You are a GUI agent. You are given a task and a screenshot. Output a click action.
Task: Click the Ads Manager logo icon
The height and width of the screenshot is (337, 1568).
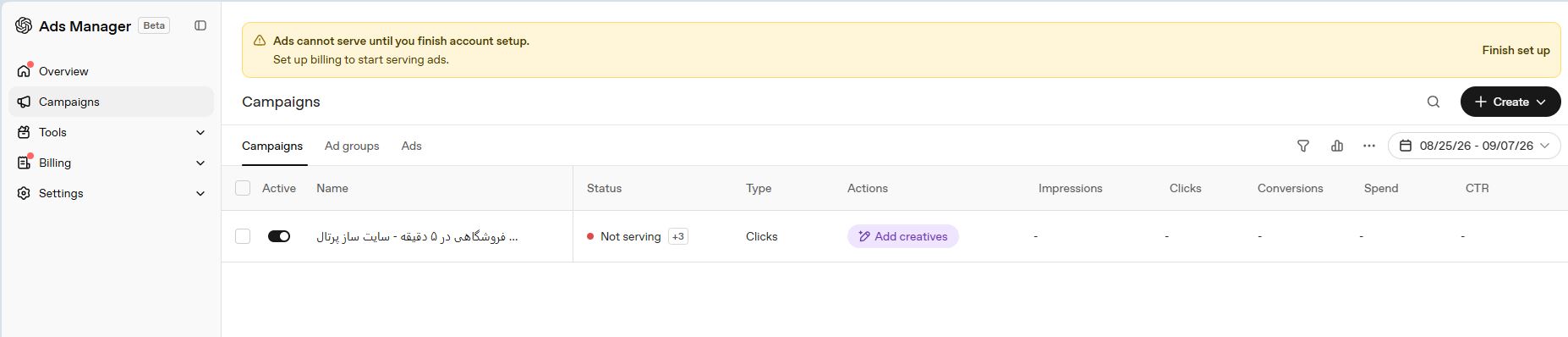point(24,25)
